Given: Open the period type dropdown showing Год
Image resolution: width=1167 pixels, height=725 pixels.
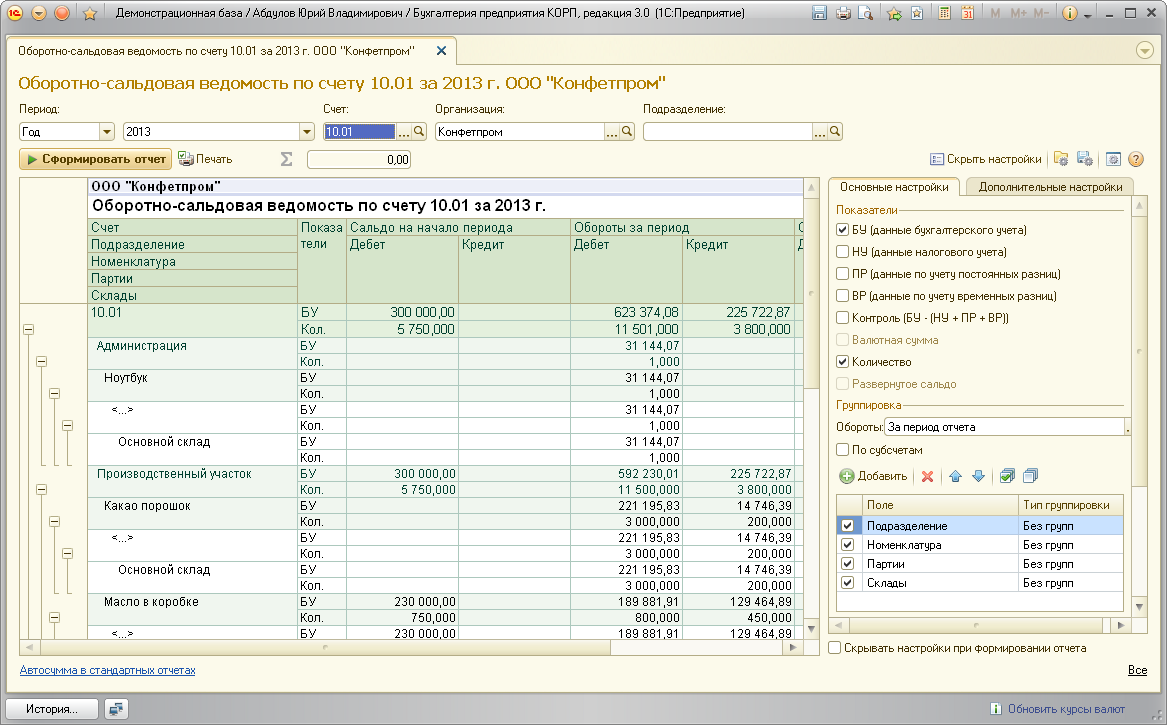Looking at the screenshot, I should (106, 131).
